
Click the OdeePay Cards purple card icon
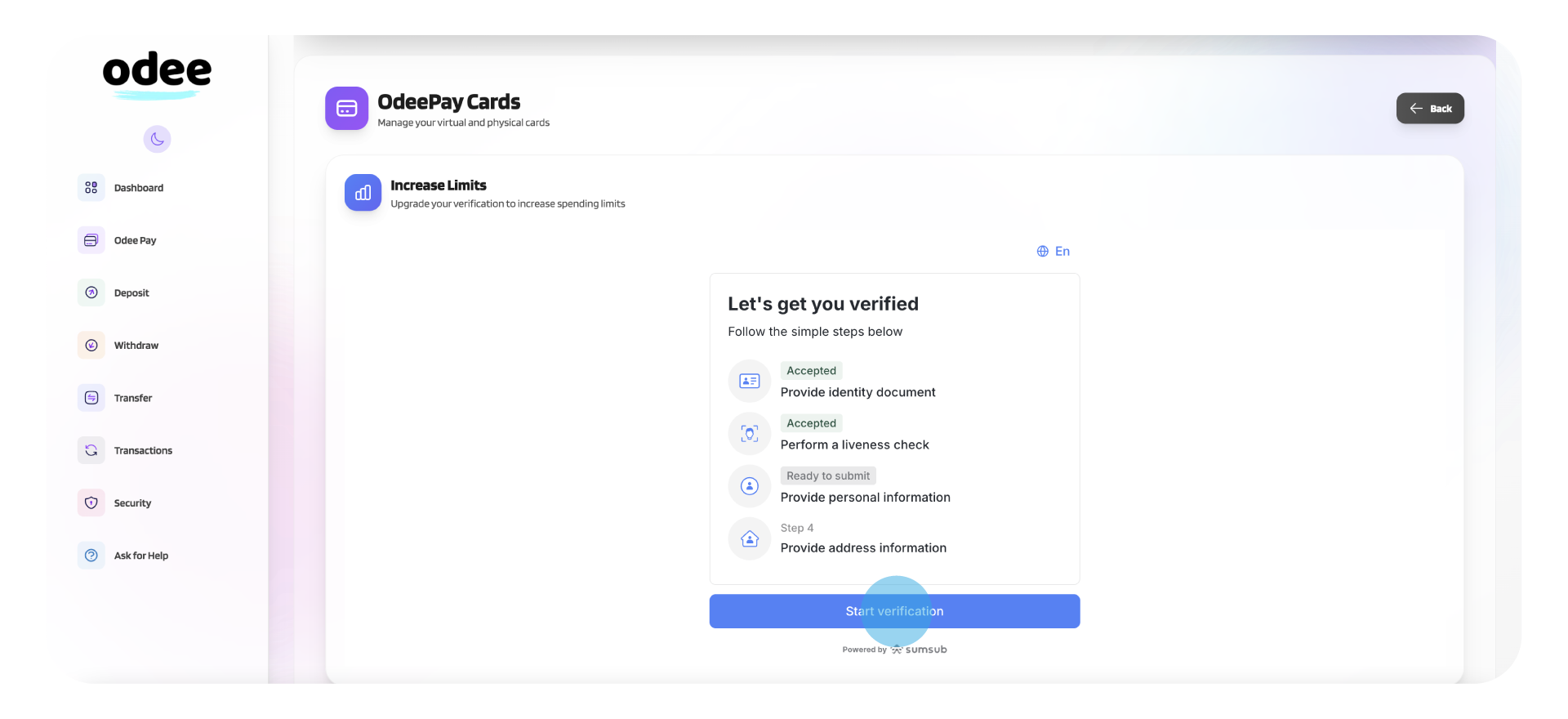point(347,109)
